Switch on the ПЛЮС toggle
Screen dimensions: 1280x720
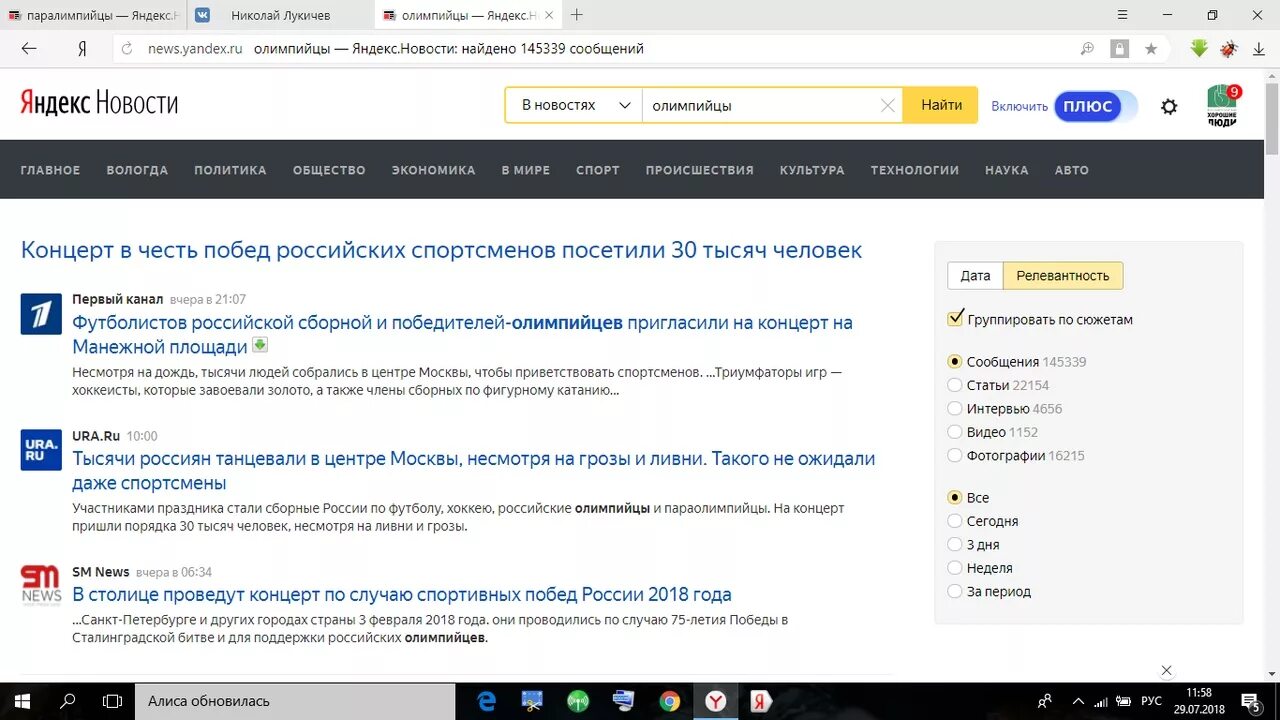tap(1095, 106)
